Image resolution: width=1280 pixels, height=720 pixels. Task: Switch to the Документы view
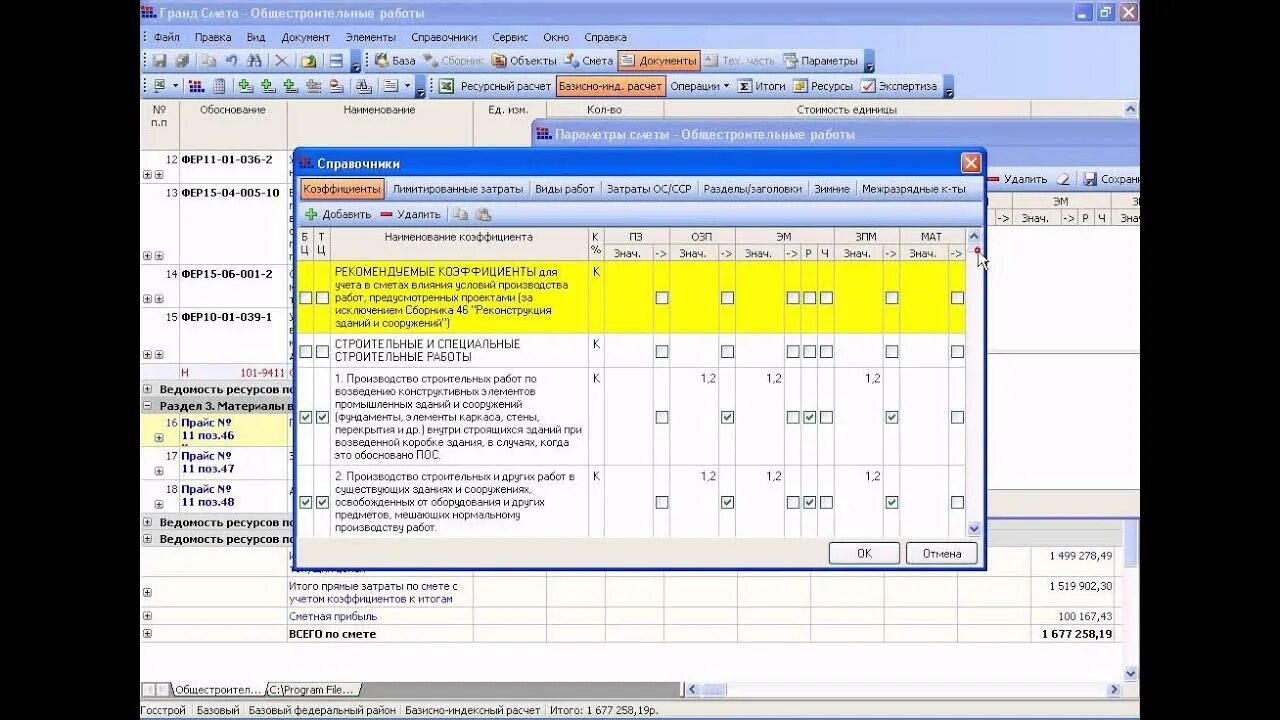659,61
